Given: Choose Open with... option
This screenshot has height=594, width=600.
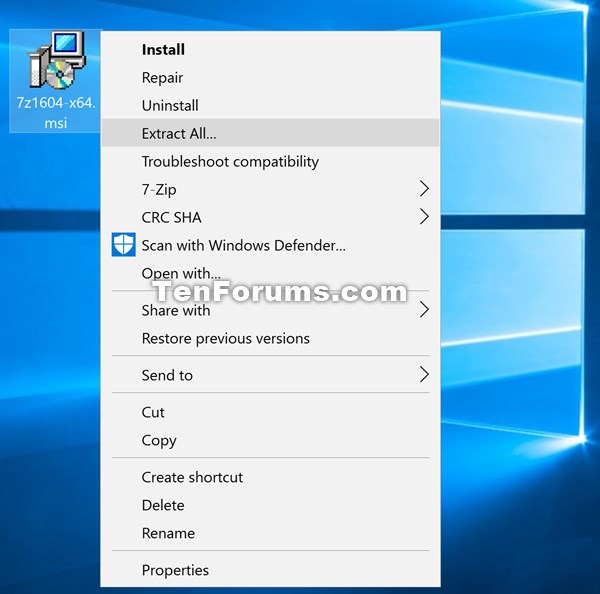Looking at the screenshot, I should [270, 273].
